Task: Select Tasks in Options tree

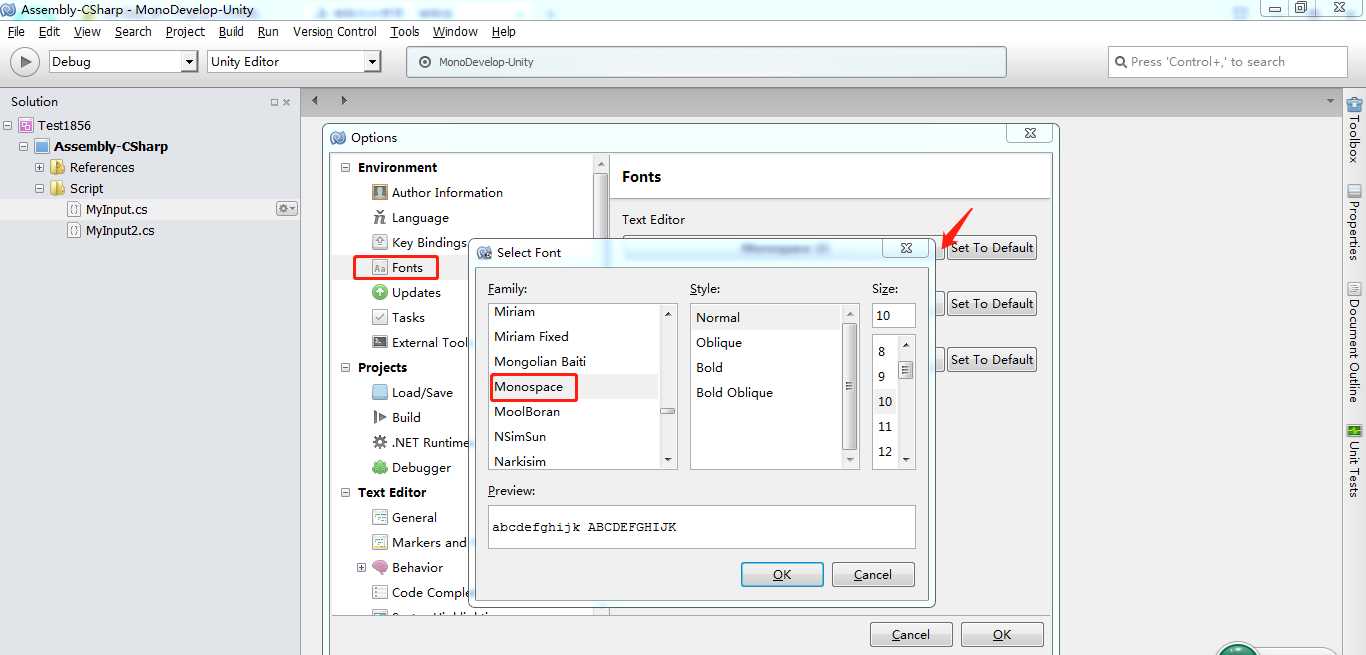Action: (408, 317)
